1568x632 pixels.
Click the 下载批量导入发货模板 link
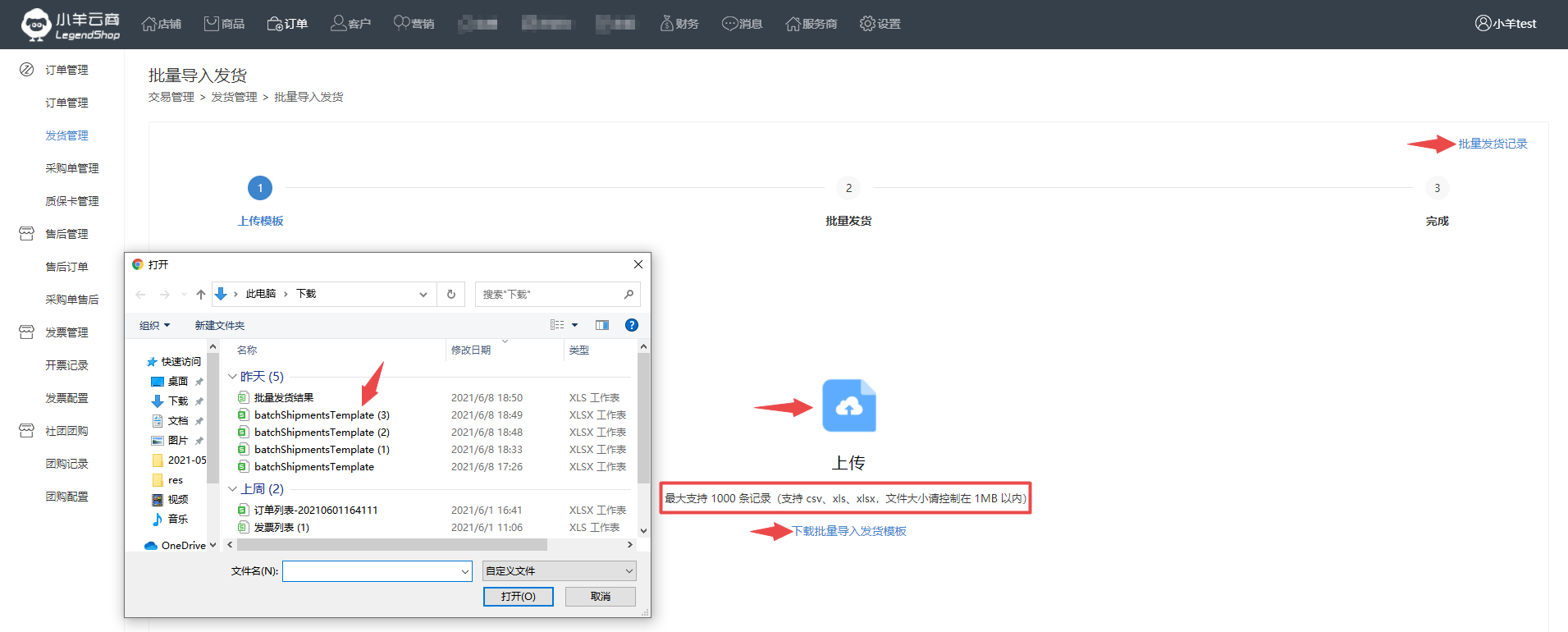(x=848, y=531)
